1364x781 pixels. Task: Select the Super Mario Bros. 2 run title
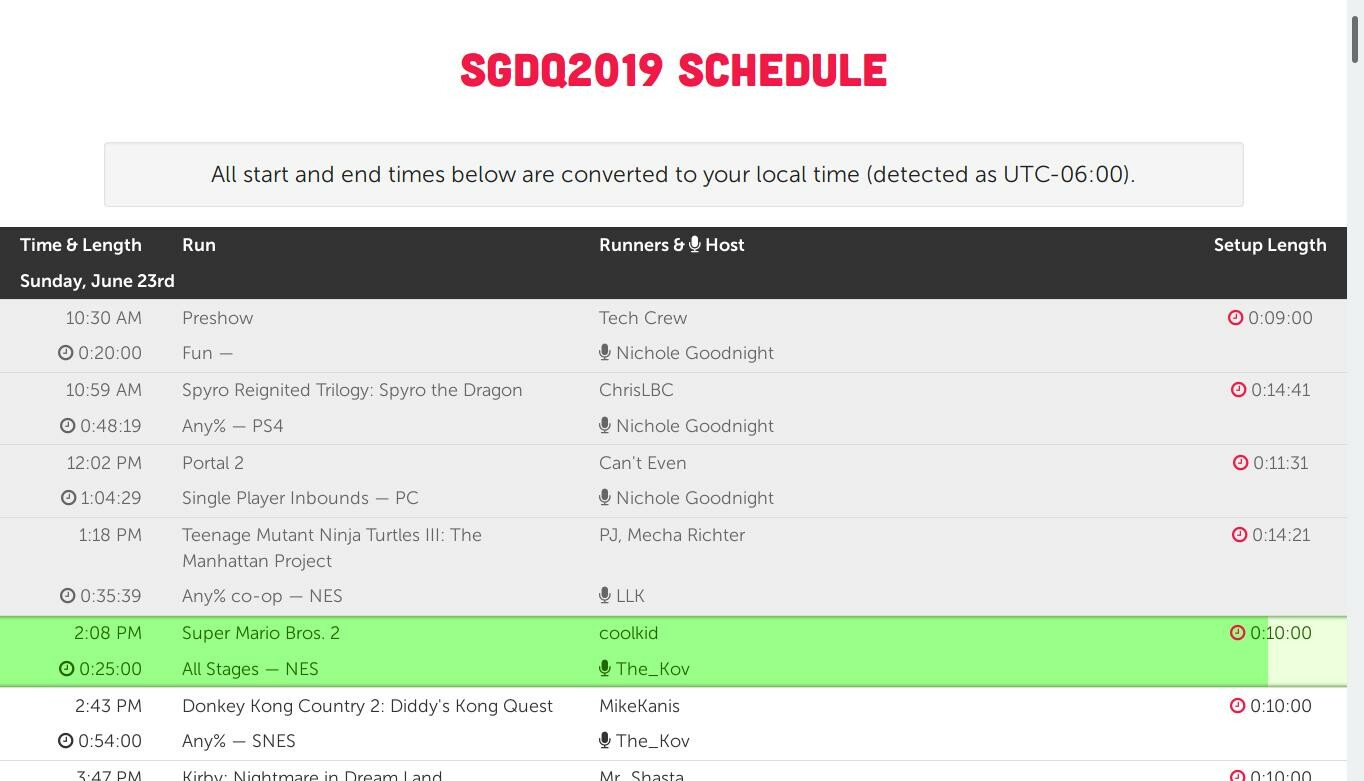pos(260,633)
